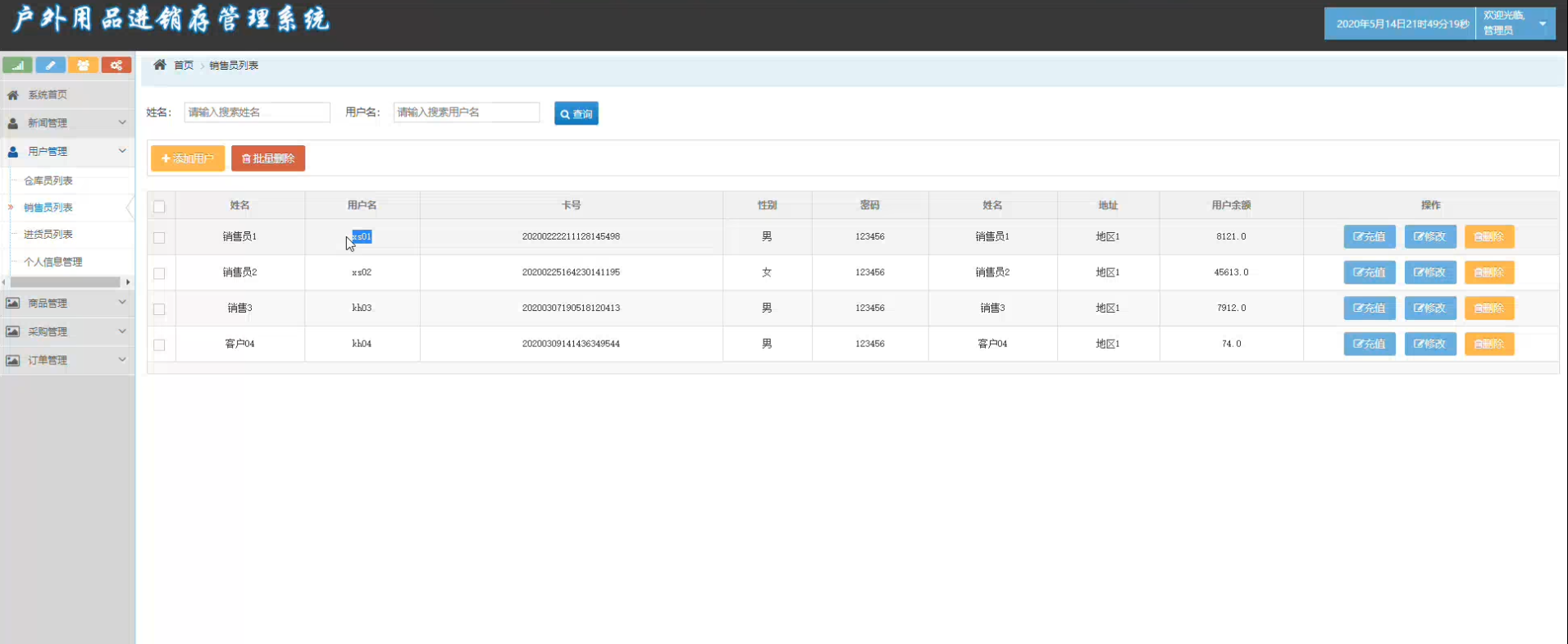Image resolution: width=1568 pixels, height=644 pixels.
Task: Click card number 20200222211128145498
Action: [x=571, y=236]
